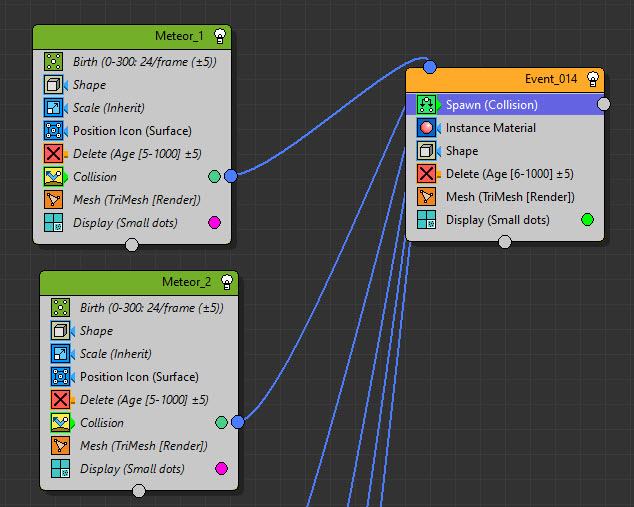Select 'Mesh (TriMesh [Render])' label in Meteor_1

[x=137, y=200]
